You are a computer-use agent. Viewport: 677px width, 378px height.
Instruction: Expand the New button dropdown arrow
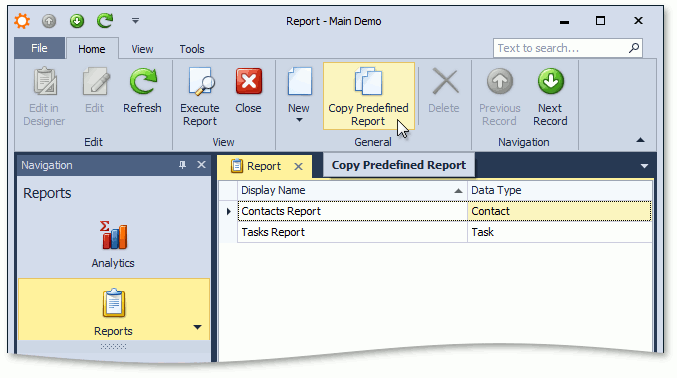[x=299, y=120]
